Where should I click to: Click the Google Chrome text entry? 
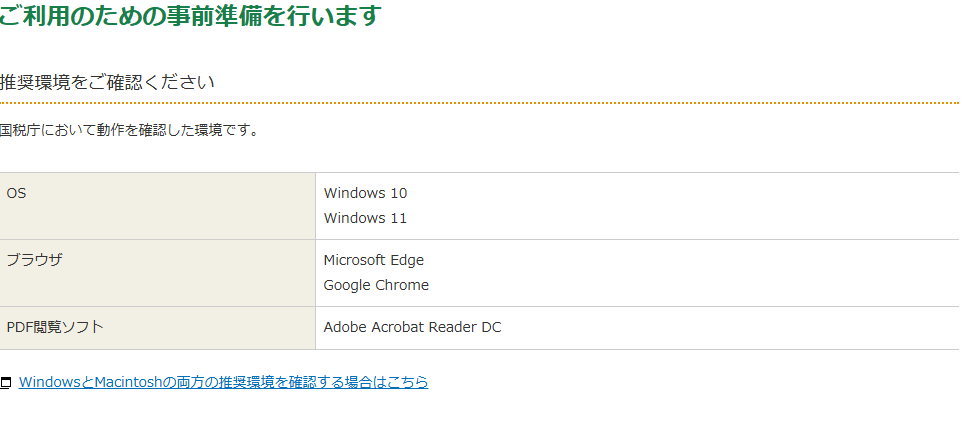pos(376,285)
